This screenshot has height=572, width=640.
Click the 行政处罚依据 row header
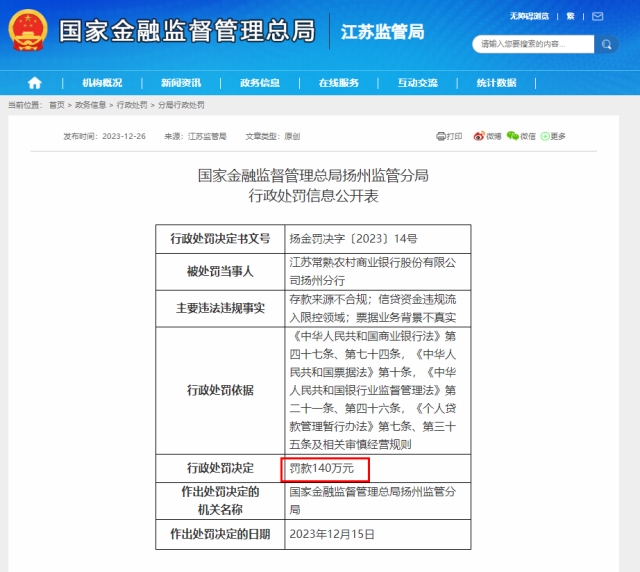tap(220, 390)
